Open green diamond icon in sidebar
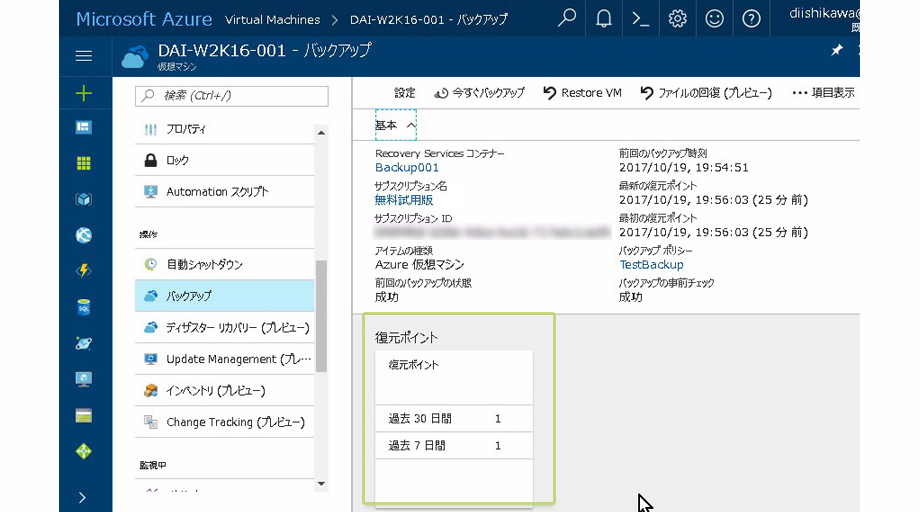This screenshot has width=920, height=512. click(x=84, y=452)
